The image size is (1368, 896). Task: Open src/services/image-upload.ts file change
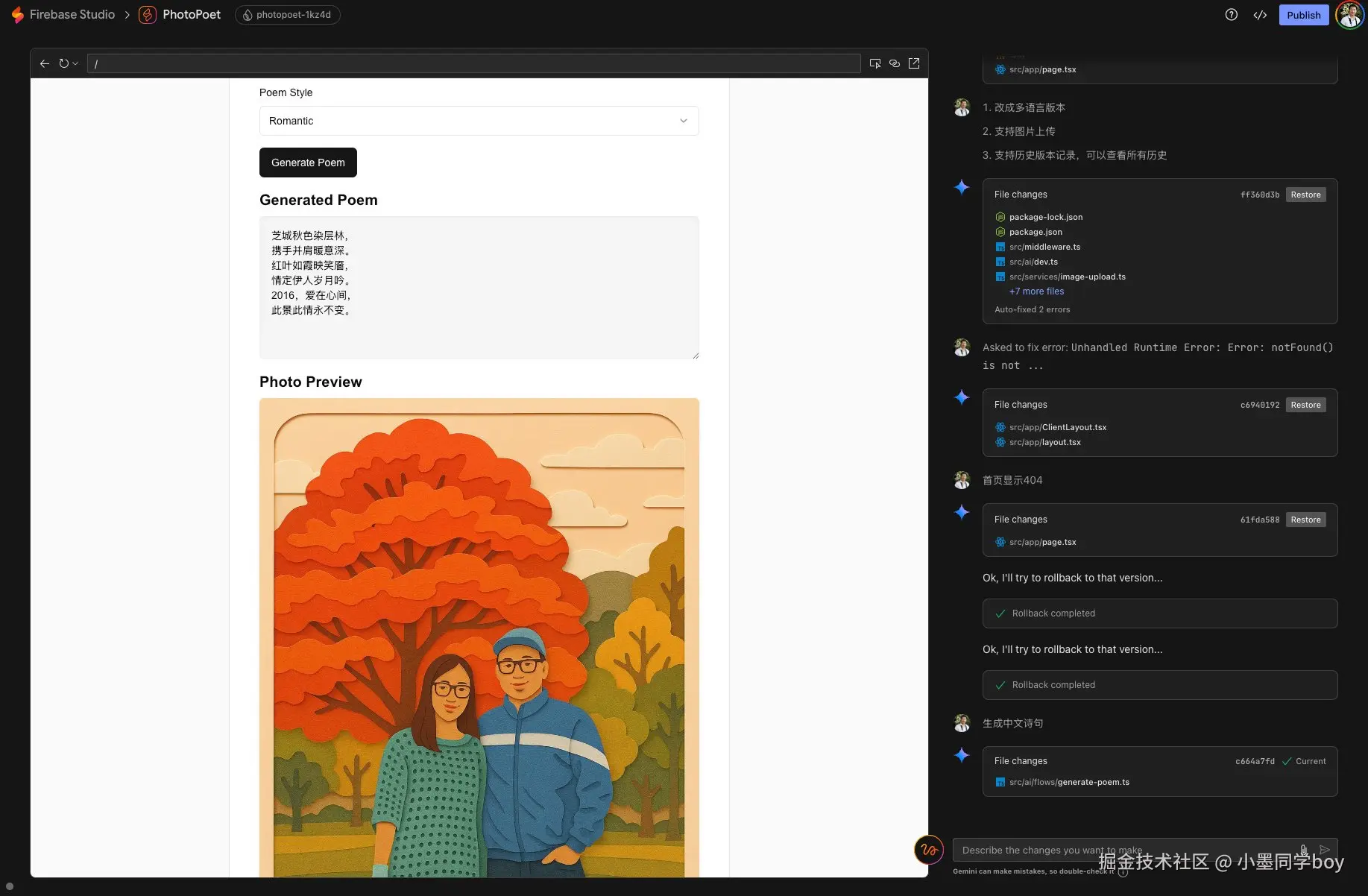[1067, 277]
